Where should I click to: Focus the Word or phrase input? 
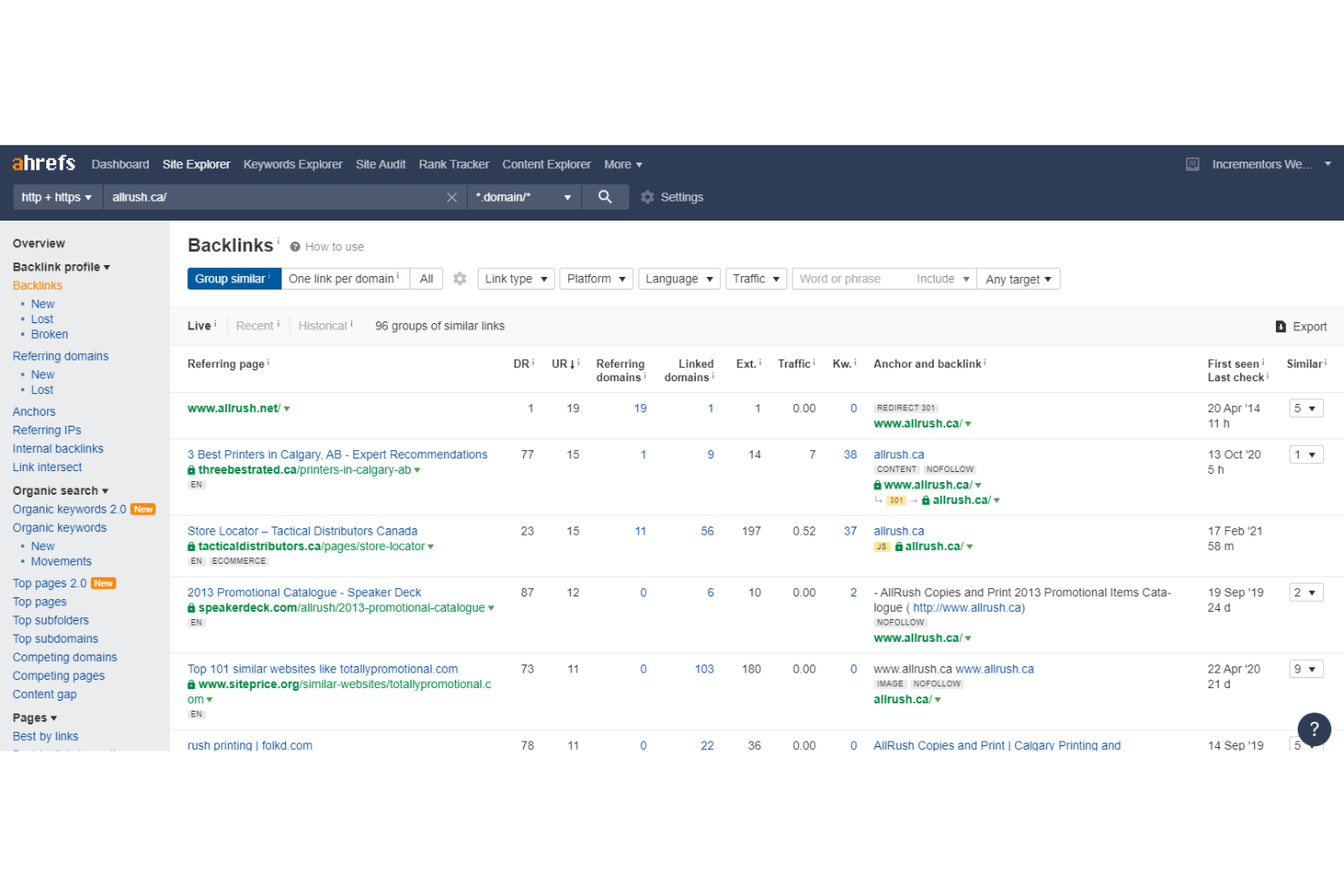(x=852, y=279)
